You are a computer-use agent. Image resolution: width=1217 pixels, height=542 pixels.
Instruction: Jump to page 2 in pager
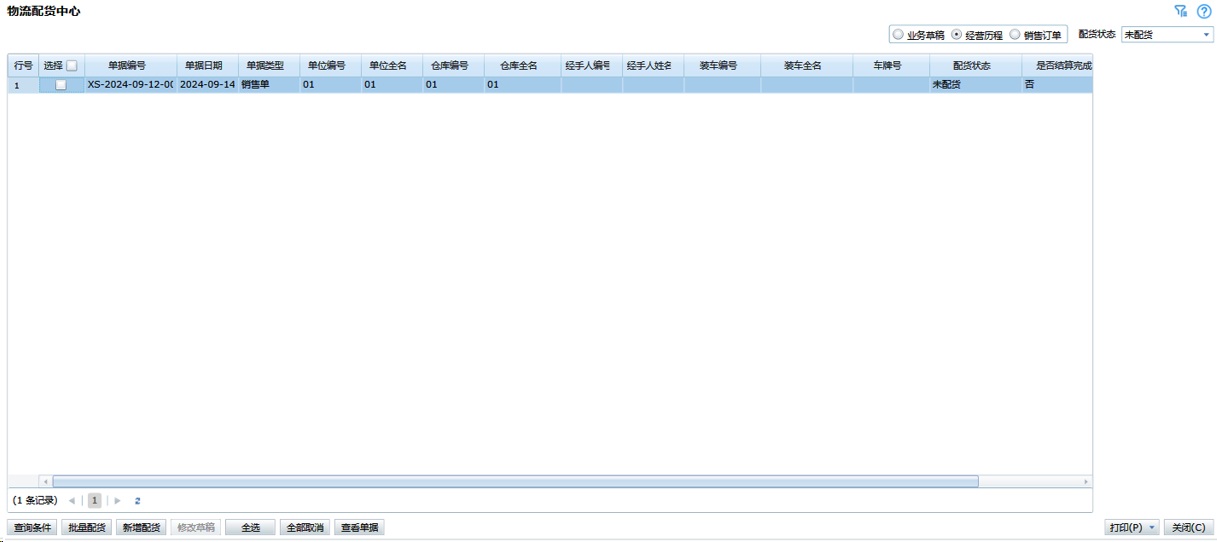(138, 500)
